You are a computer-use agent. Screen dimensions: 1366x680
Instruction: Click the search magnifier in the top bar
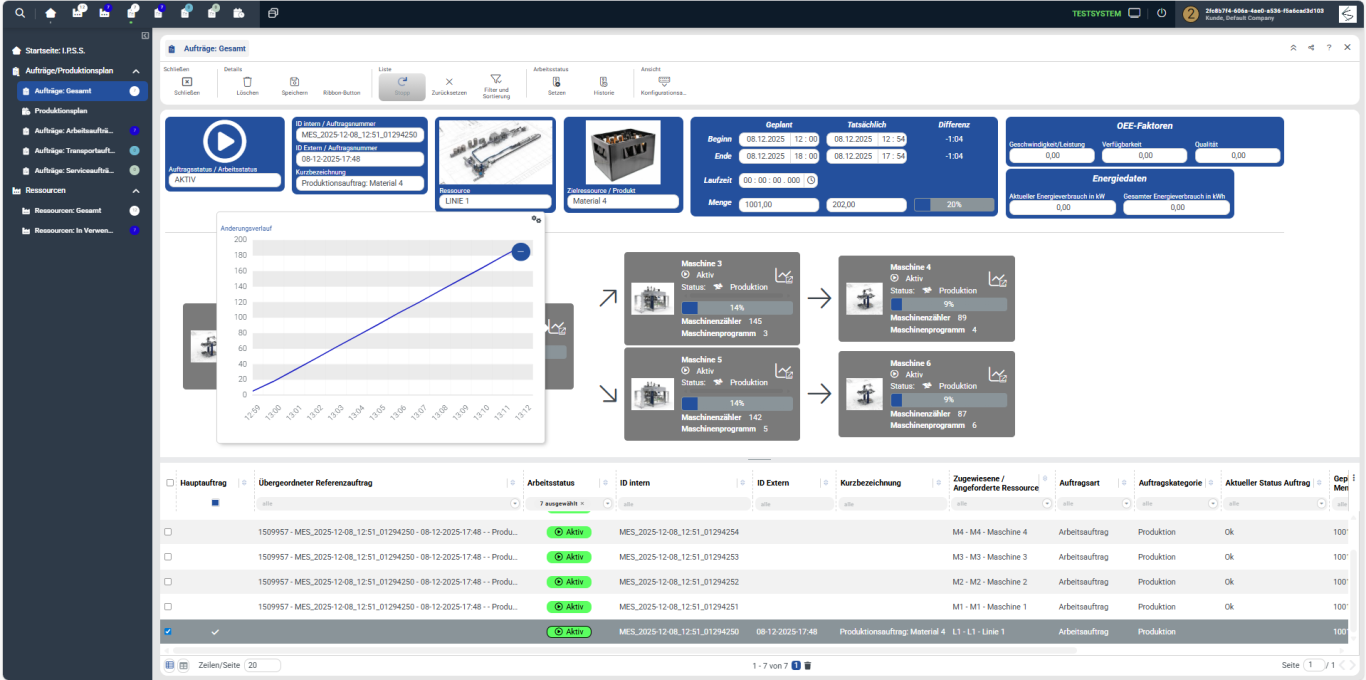(21, 13)
